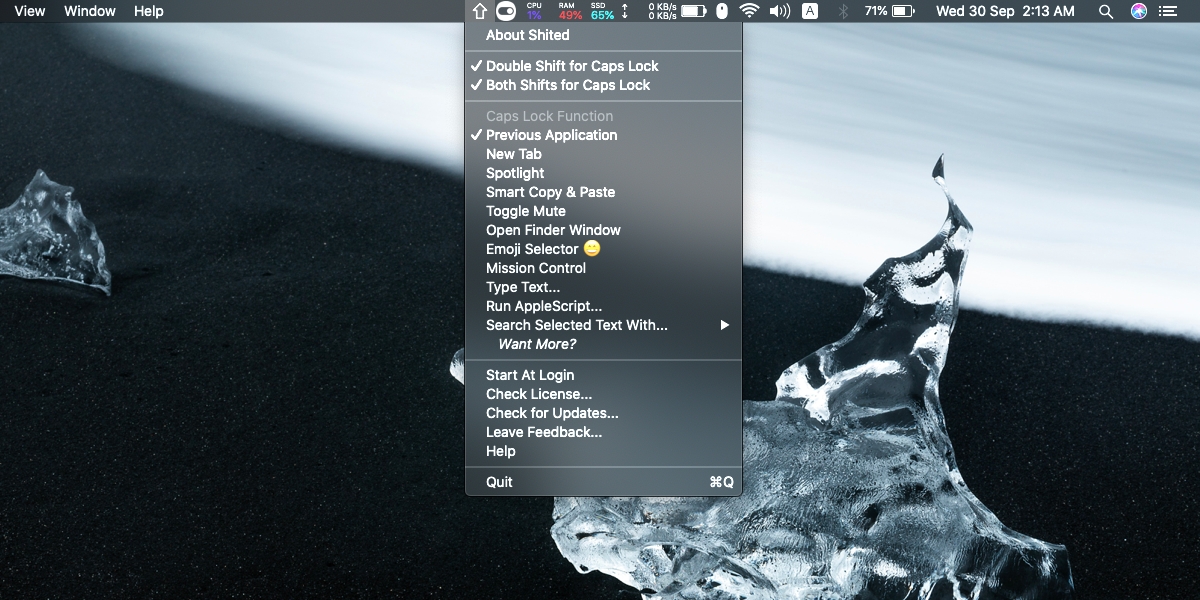This screenshot has width=1200, height=600.
Task: Click the Shited capsule icon in menu bar
Action: [505, 11]
